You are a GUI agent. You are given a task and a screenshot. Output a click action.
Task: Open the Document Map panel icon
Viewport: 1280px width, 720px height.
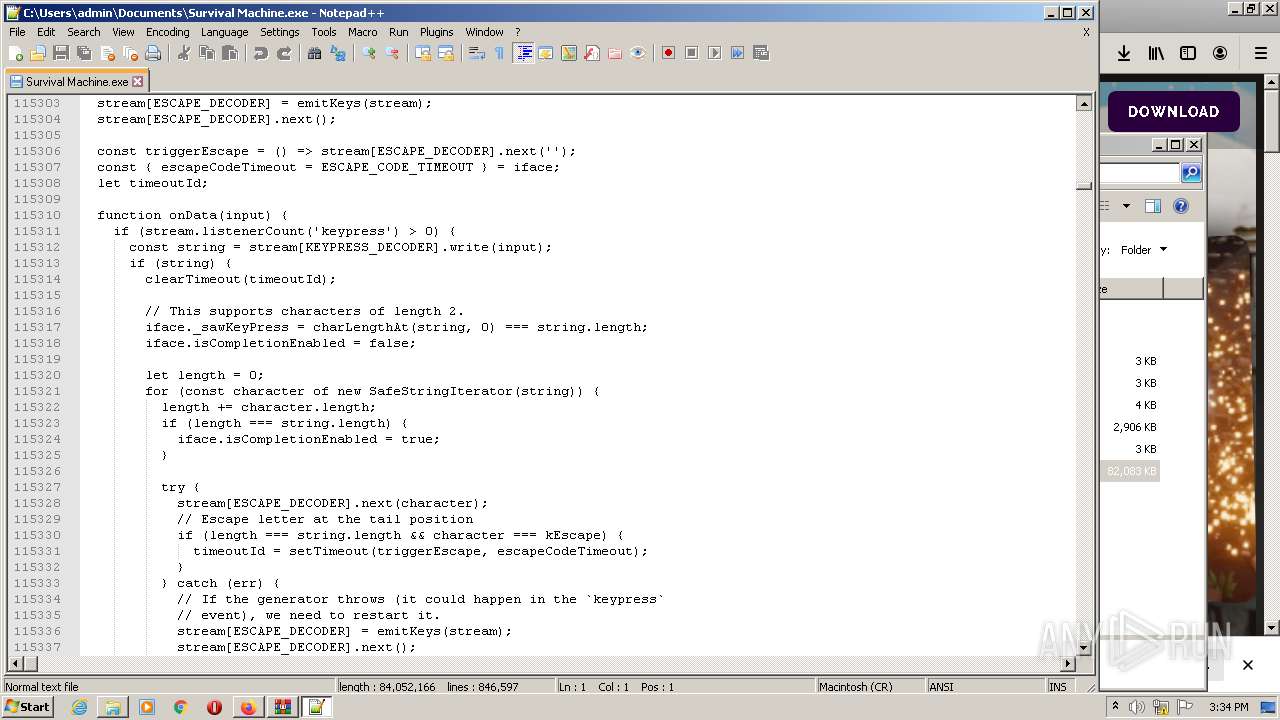coord(569,53)
